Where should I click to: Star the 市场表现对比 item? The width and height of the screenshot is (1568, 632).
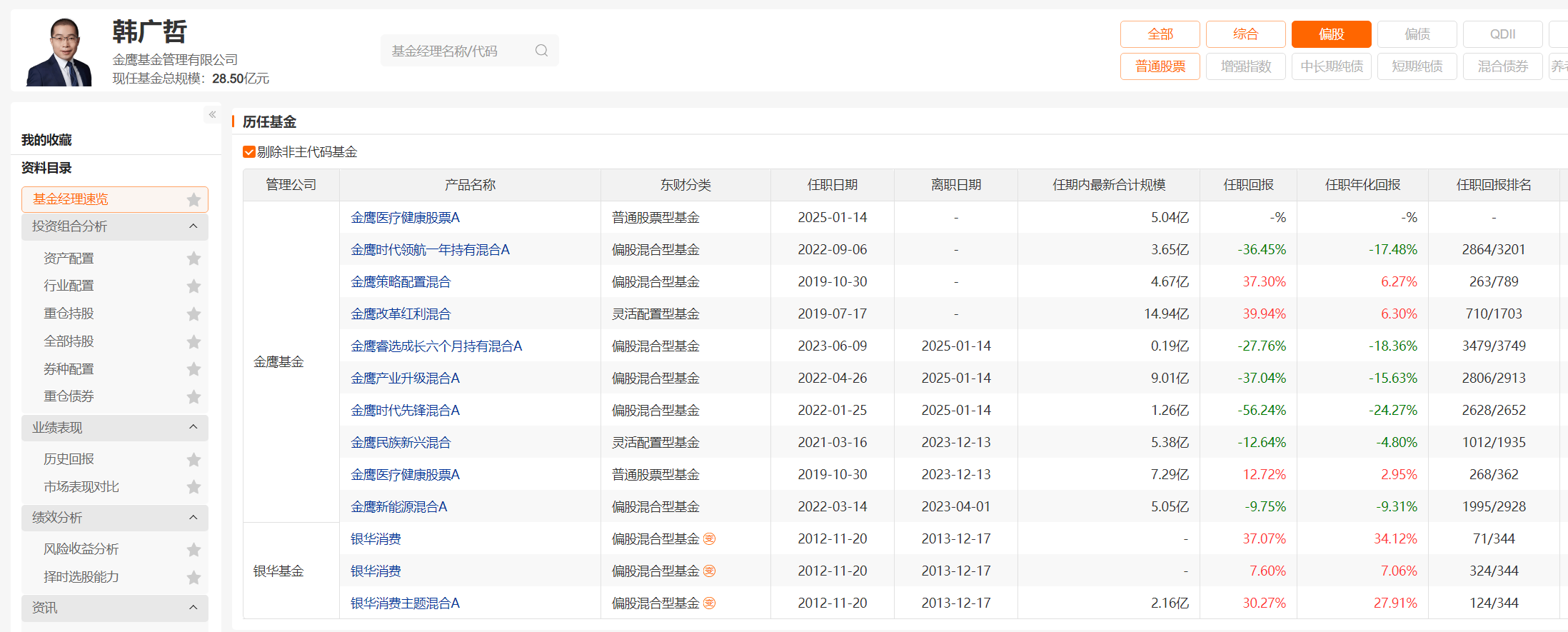click(x=194, y=487)
